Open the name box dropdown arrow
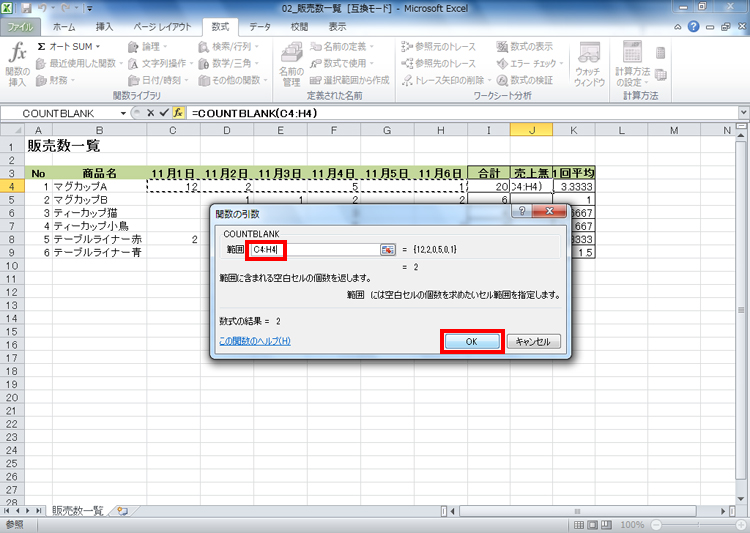Viewport: 750px width, 533px height. tap(123, 113)
